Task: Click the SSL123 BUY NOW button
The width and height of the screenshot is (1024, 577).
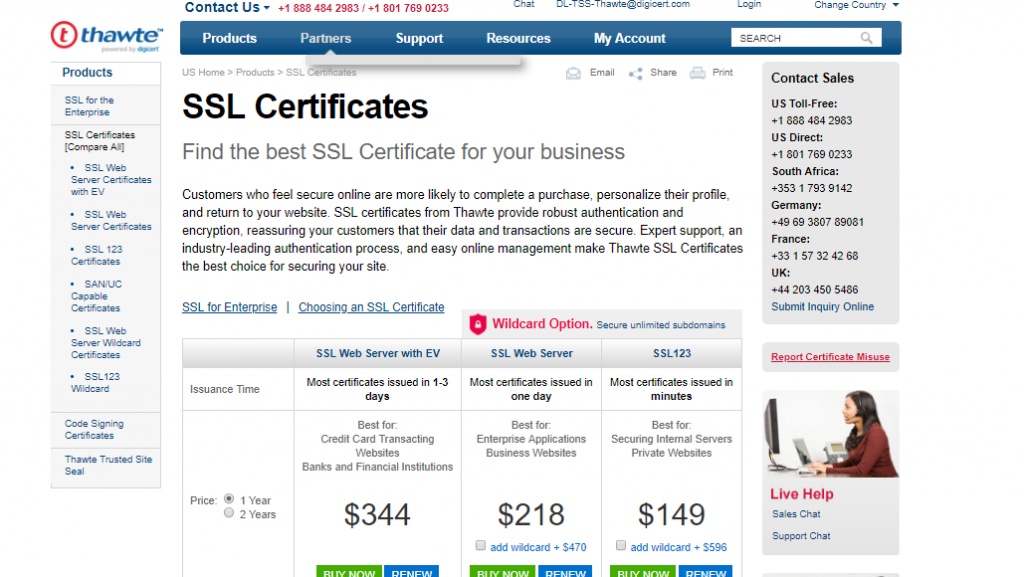Action: (x=643, y=572)
